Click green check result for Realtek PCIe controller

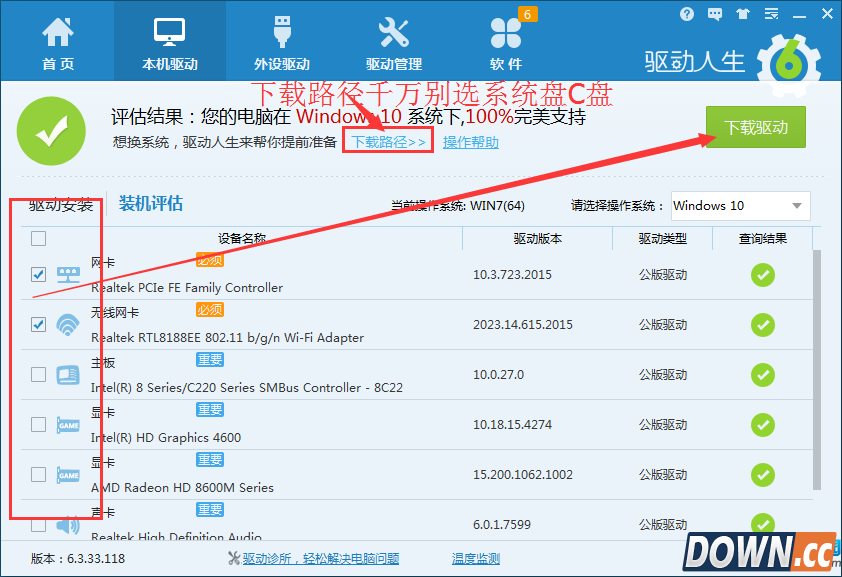(x=763, y=275)
